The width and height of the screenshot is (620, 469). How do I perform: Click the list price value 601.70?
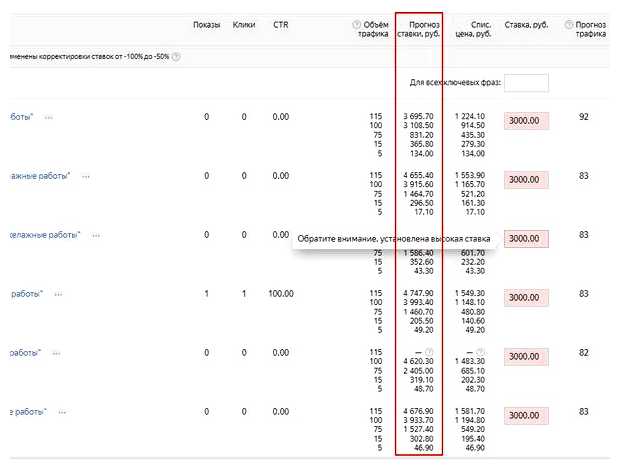(x=473, y=253)
